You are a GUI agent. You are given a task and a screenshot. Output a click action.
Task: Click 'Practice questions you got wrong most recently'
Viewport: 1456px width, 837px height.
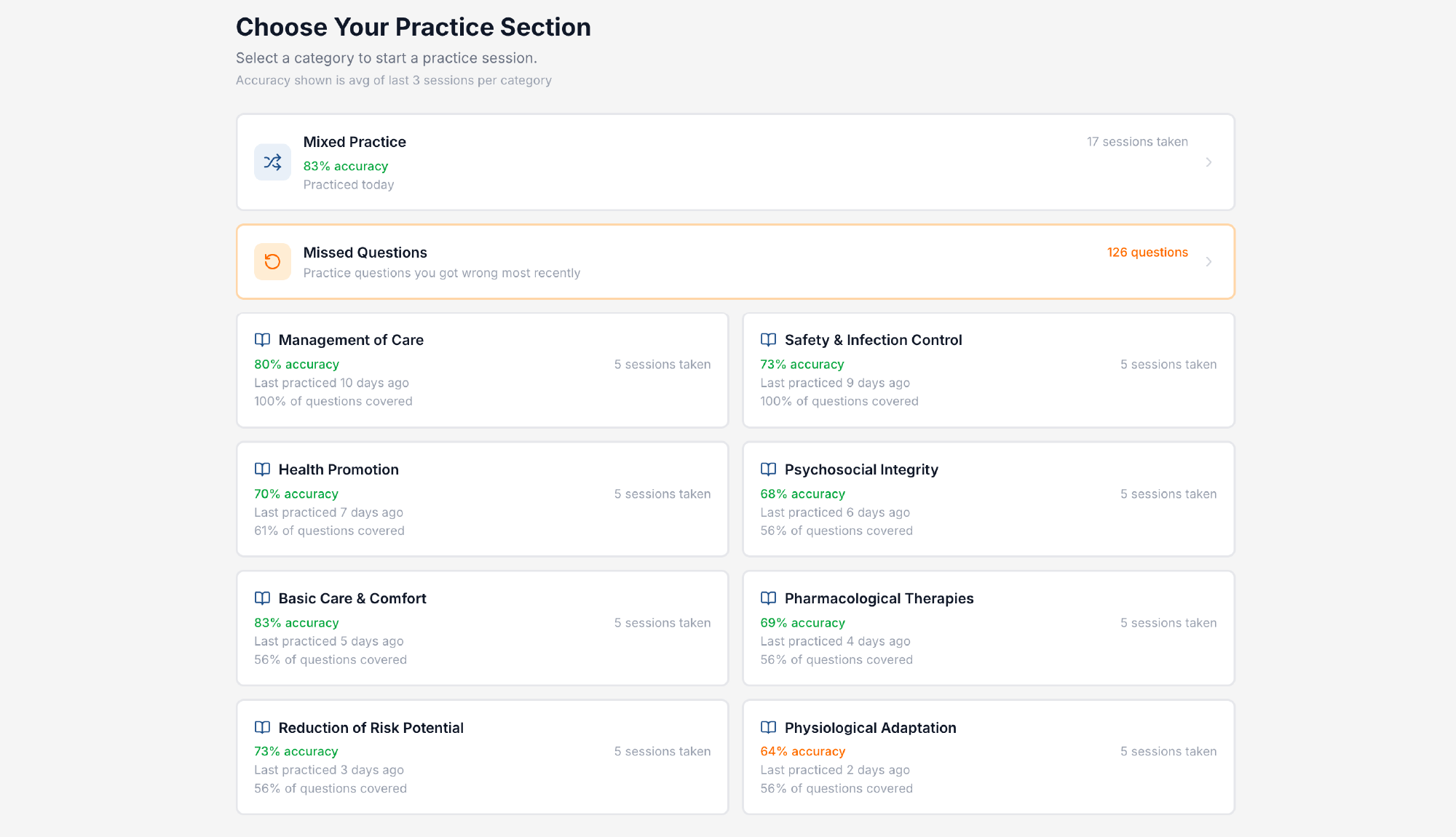(x=442, y=273)
